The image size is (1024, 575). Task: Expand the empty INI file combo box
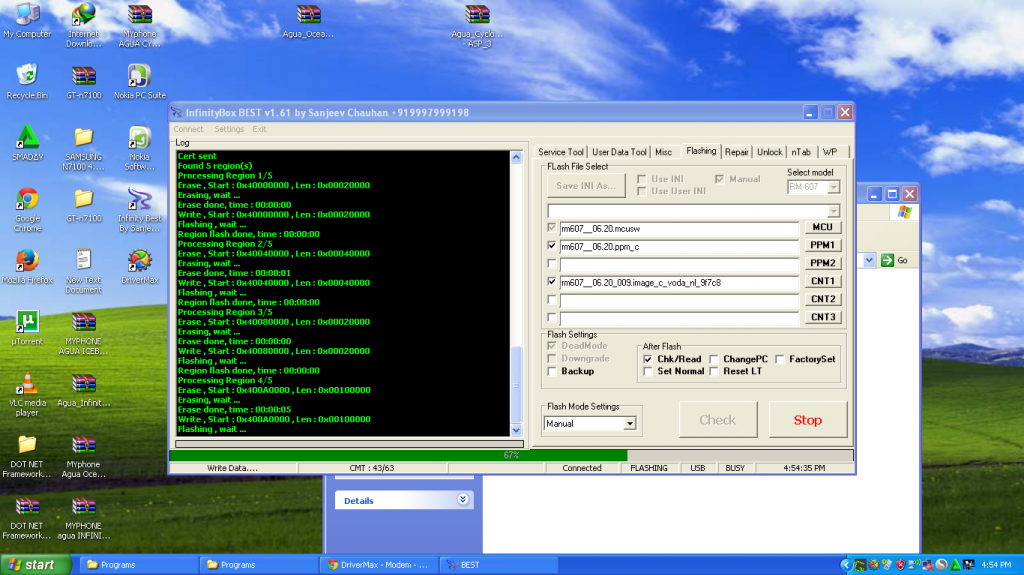pos(833,211)
